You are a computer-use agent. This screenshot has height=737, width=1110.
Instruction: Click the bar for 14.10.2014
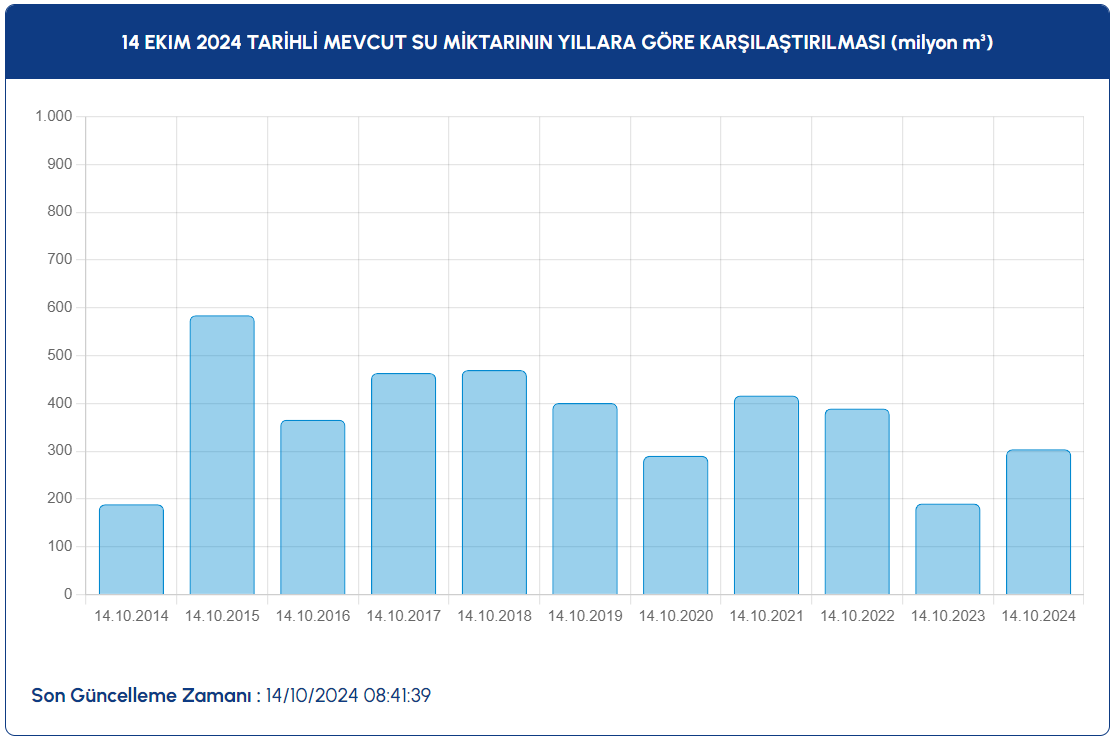[x=131, y=550]
